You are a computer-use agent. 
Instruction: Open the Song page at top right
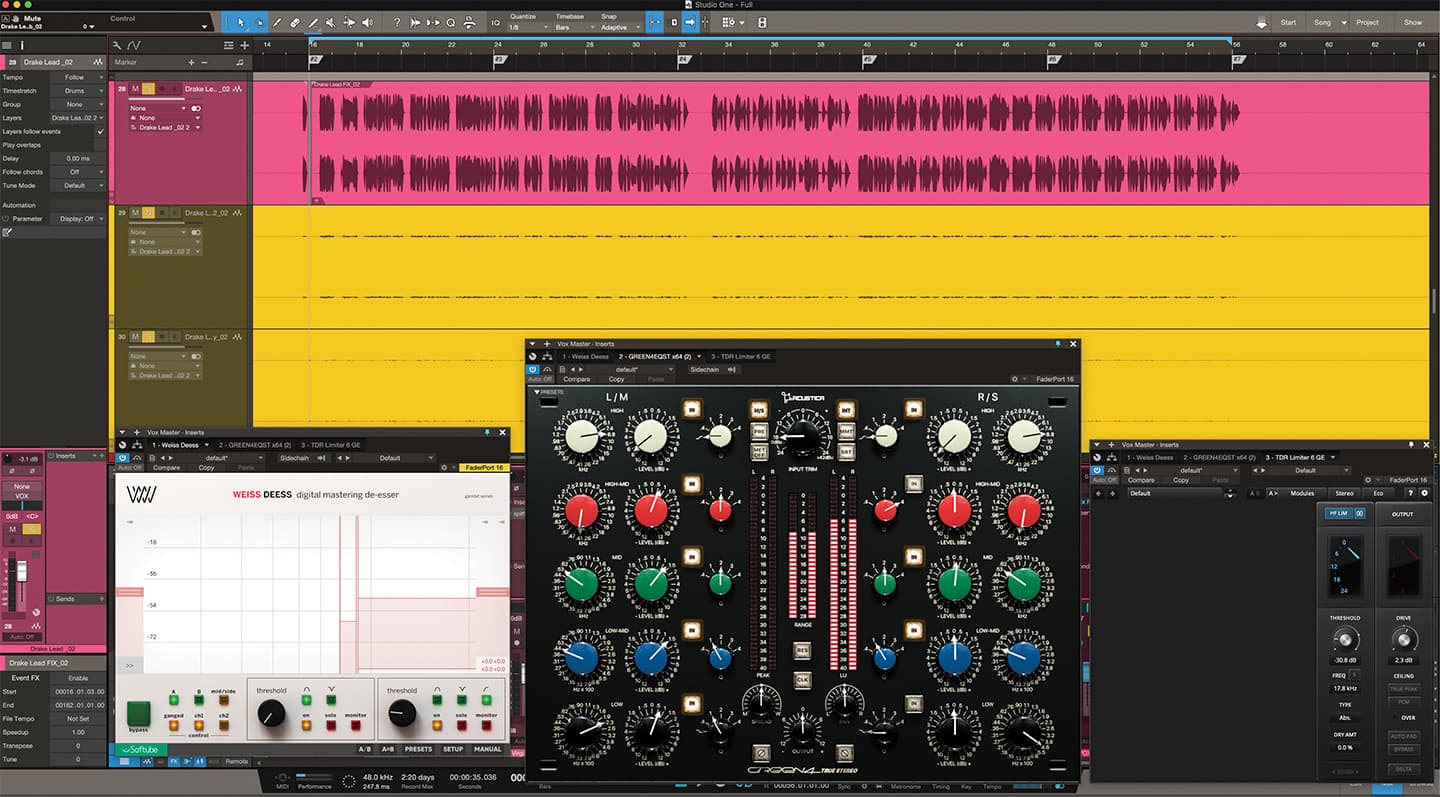click(x=1322, y=22)
